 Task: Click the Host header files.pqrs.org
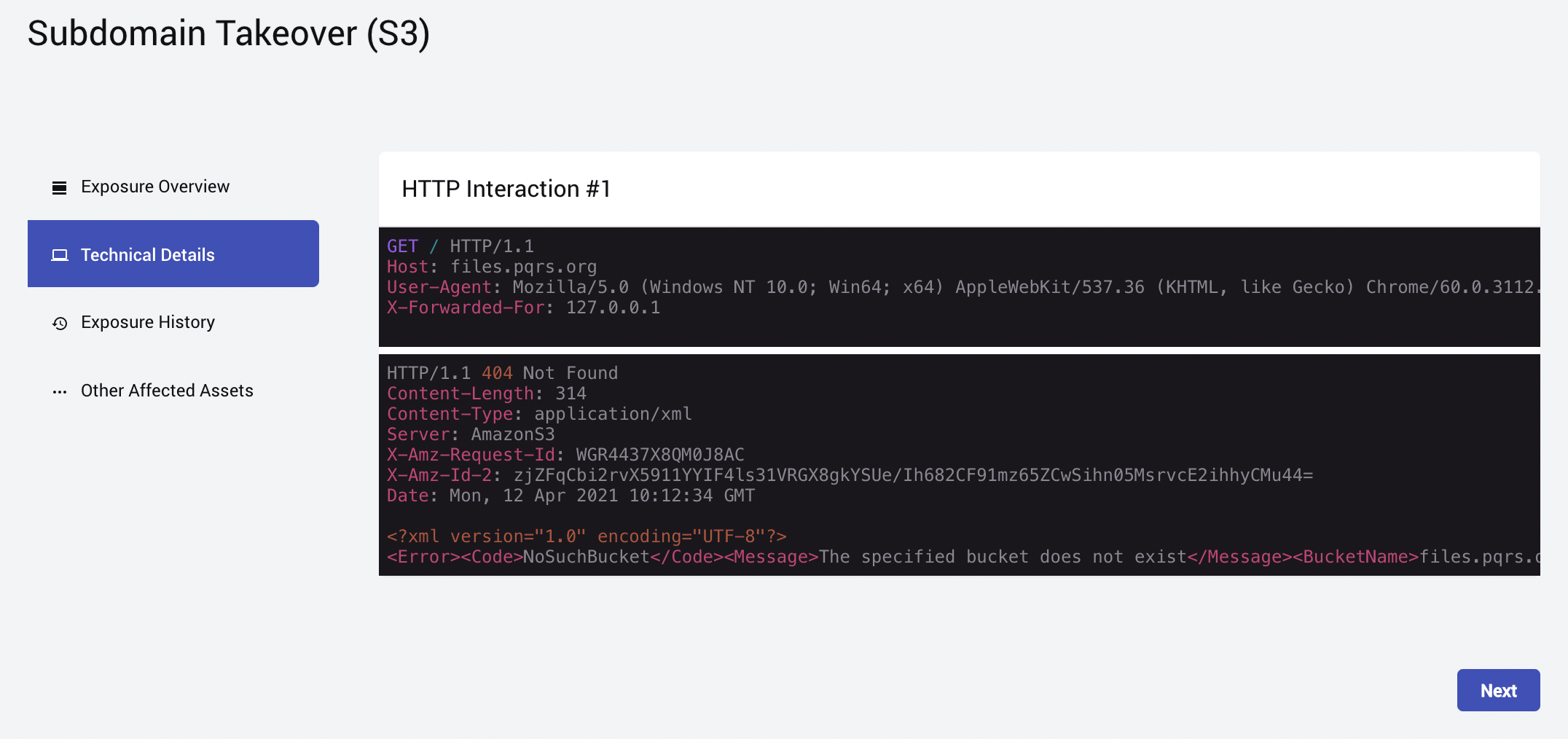[x=492, y=267]
